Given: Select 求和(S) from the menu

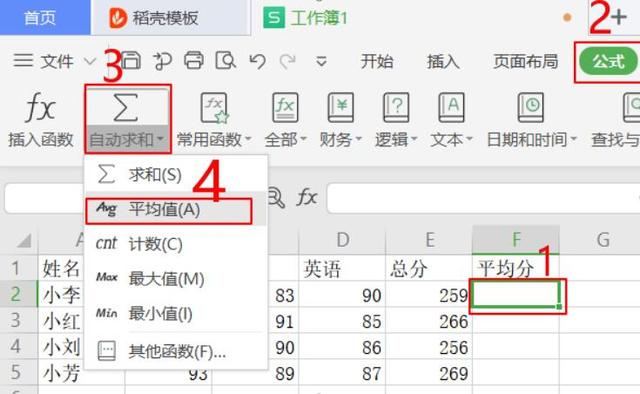Looking at the screenshot, I should [x=176, y=175].
